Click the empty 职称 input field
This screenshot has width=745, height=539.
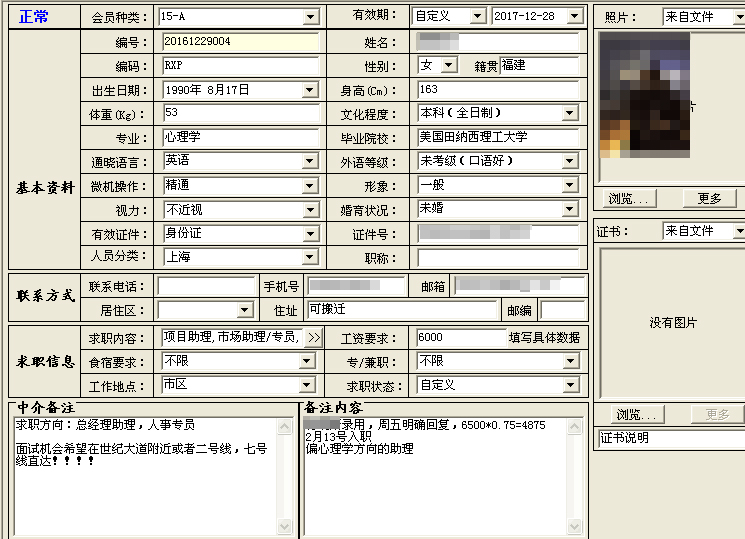point(498,258)
